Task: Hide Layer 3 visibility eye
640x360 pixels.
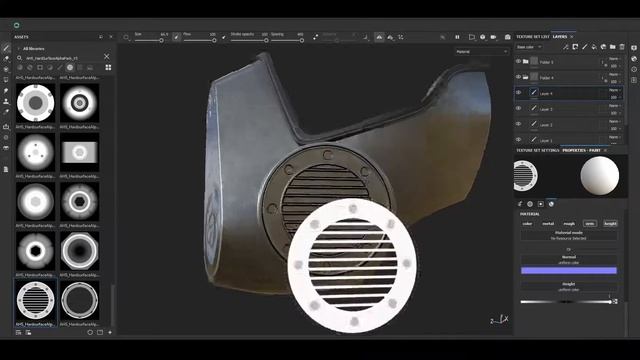Action: 518,108
